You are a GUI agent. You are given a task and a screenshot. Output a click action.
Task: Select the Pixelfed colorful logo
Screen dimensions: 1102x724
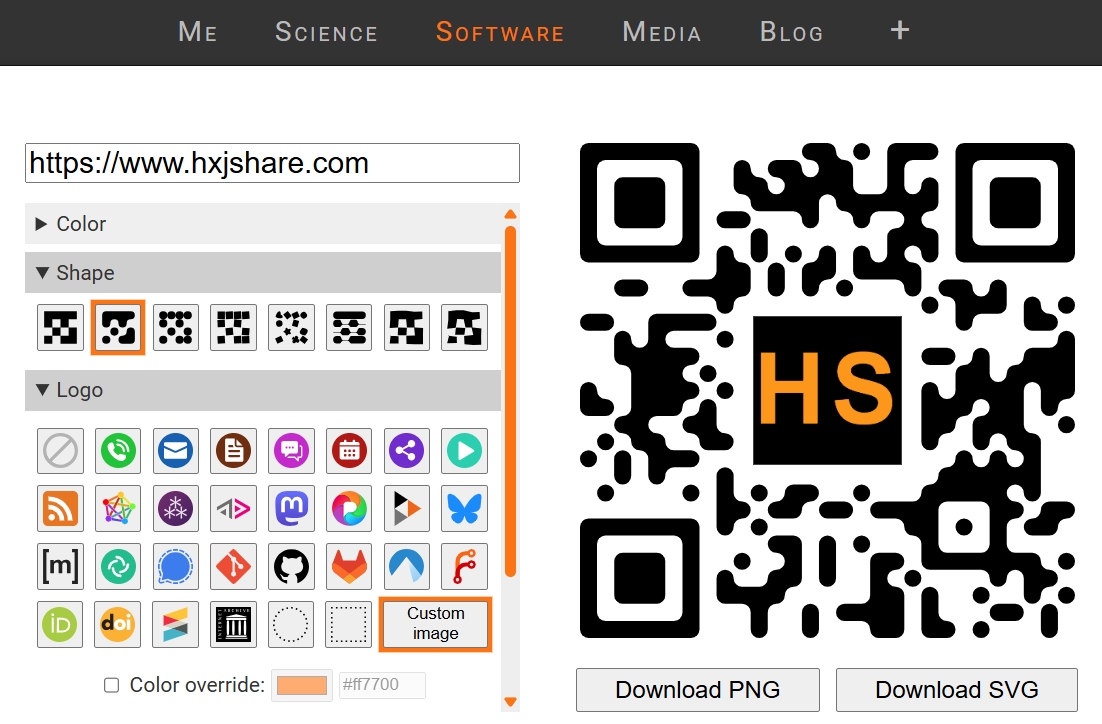click(349, 508)
